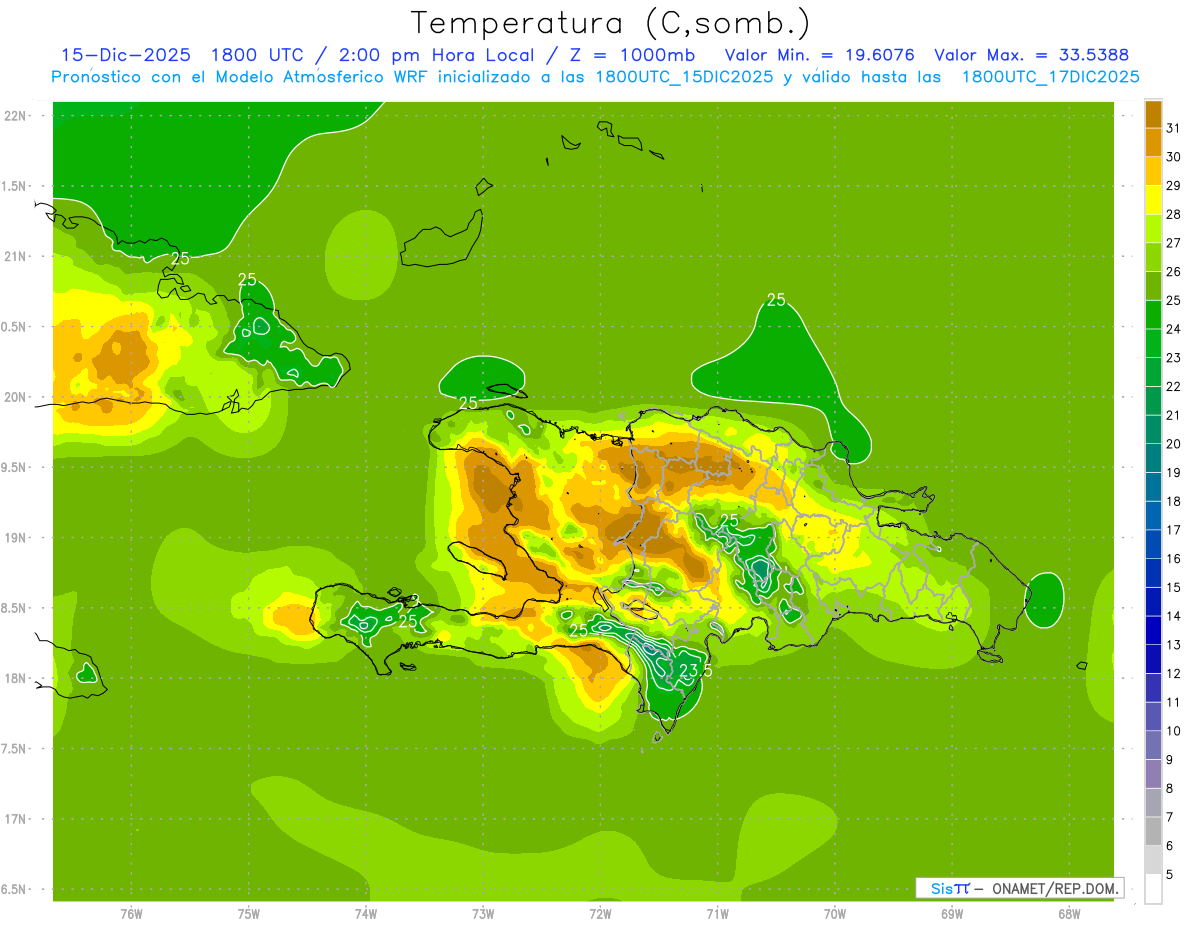
Task: Click the '17' color bar label
Action: point(1174,530)
